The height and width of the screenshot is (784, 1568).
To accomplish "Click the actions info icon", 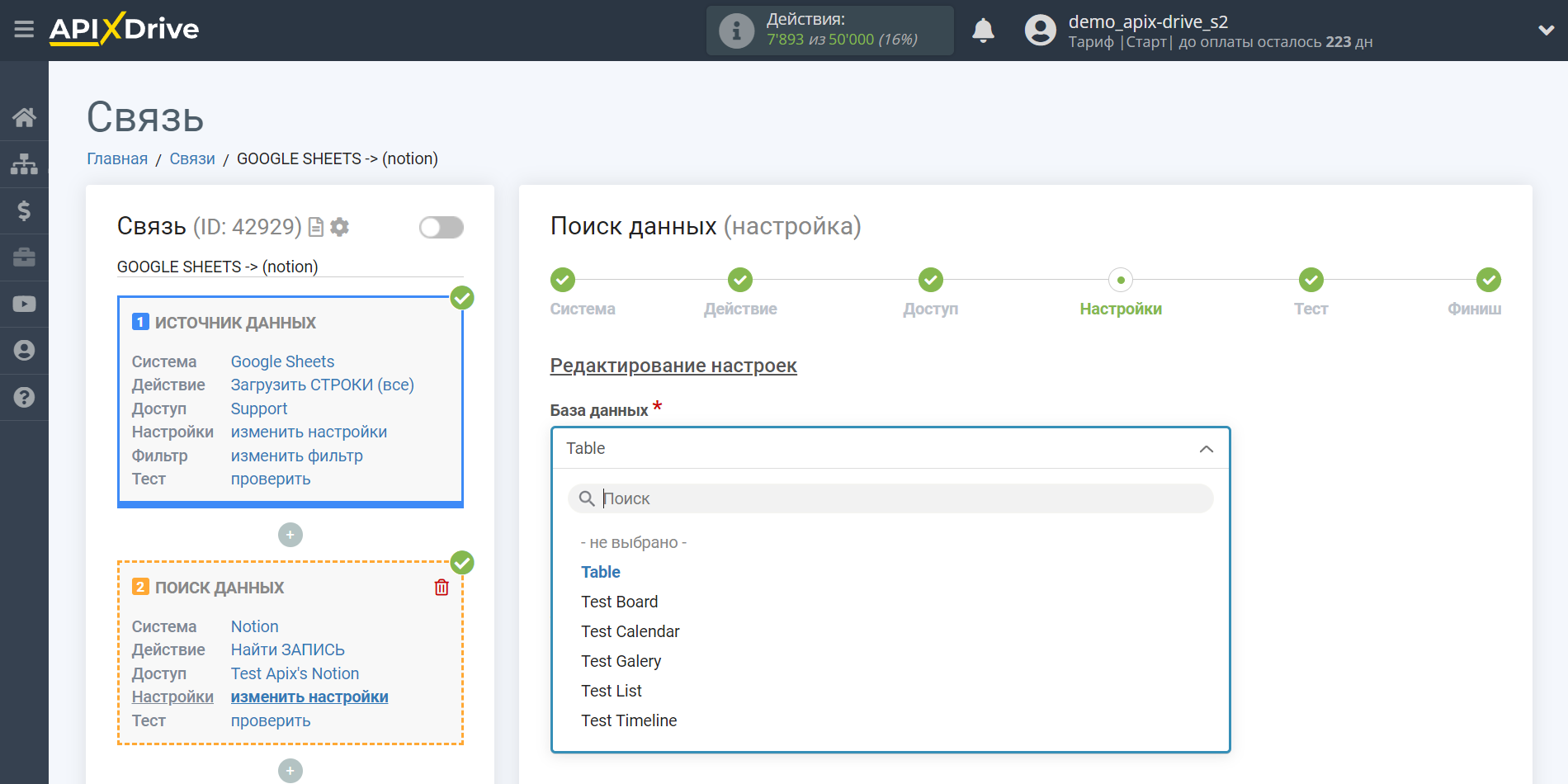I will click(736, 31).
